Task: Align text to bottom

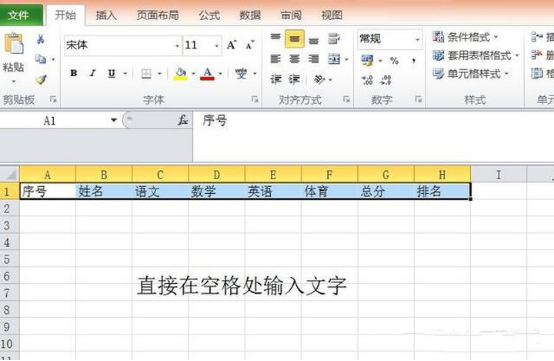Action: 313,40
